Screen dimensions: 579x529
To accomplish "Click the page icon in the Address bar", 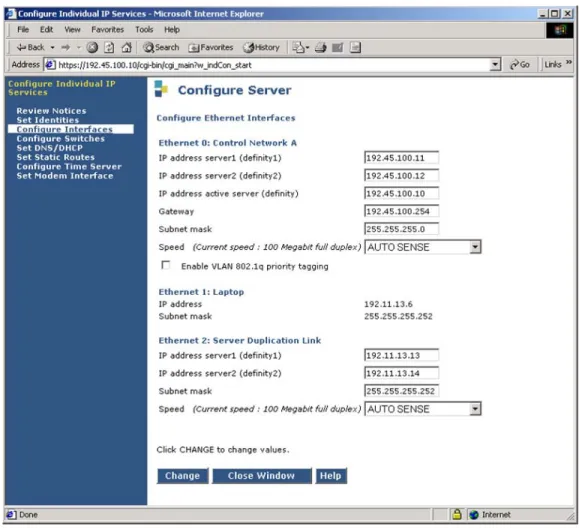I will 50,65.
